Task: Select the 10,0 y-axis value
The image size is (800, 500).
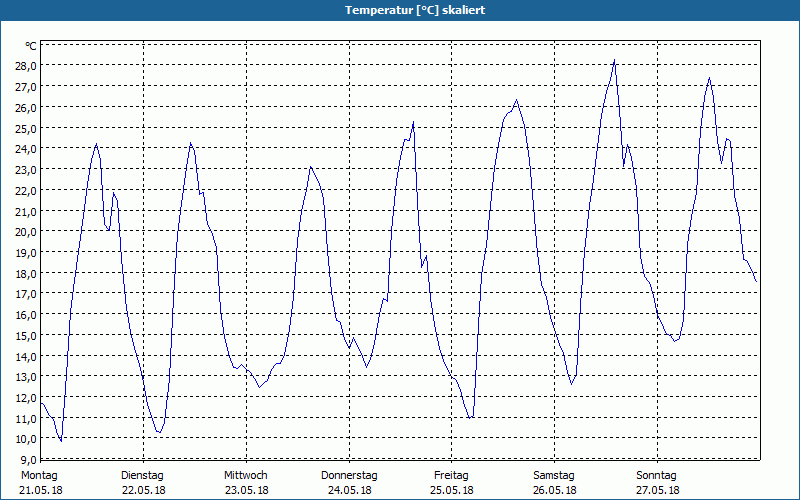Action: pos(27,439)
